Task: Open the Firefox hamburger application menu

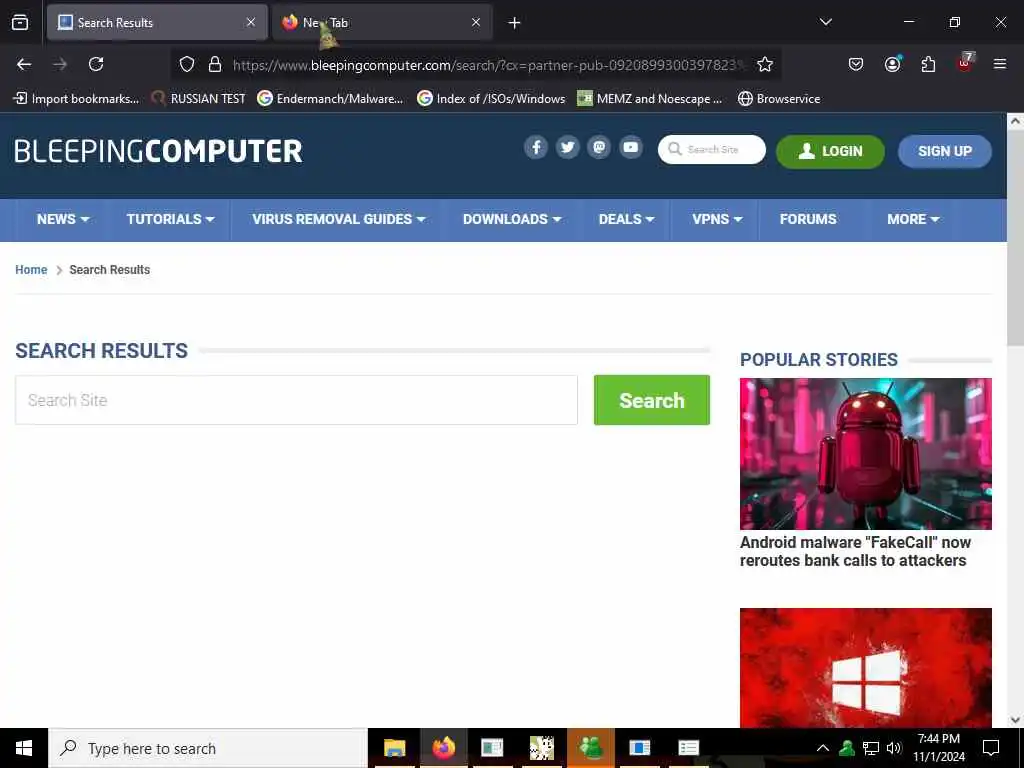Action: point(1000,64)
